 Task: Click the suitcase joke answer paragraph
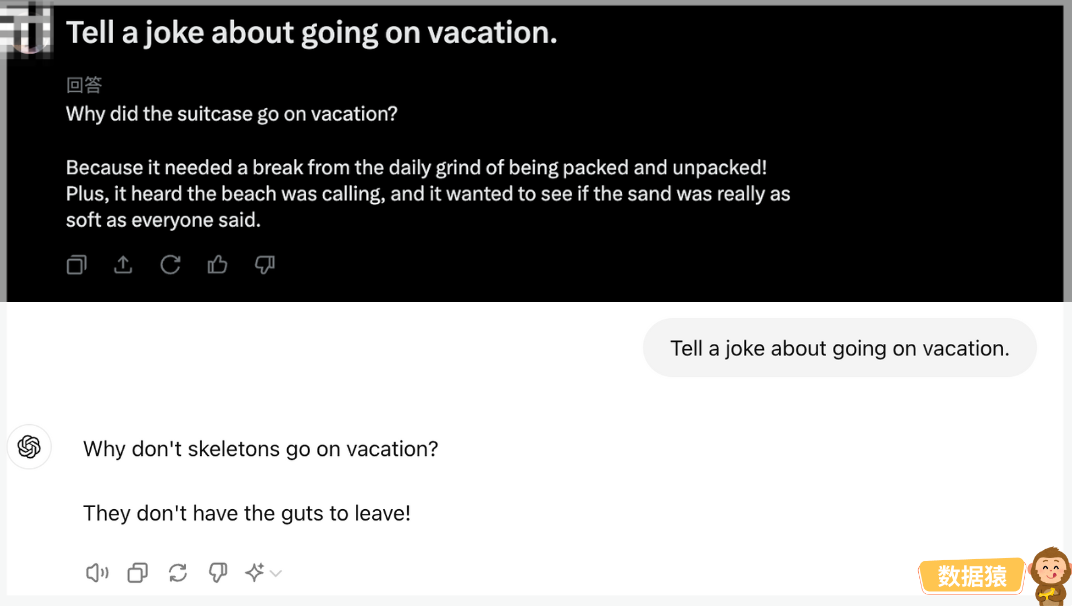click(x=428, y=194)
